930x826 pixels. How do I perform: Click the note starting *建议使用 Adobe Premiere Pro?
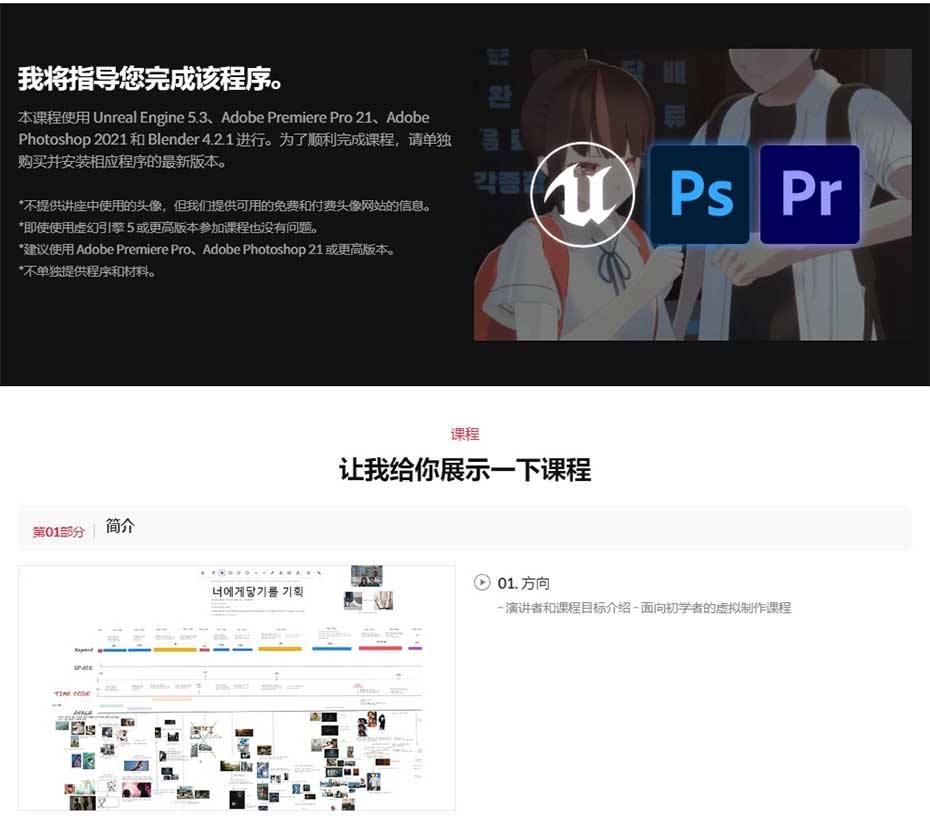pyautogui.click(x=206, y=250)
